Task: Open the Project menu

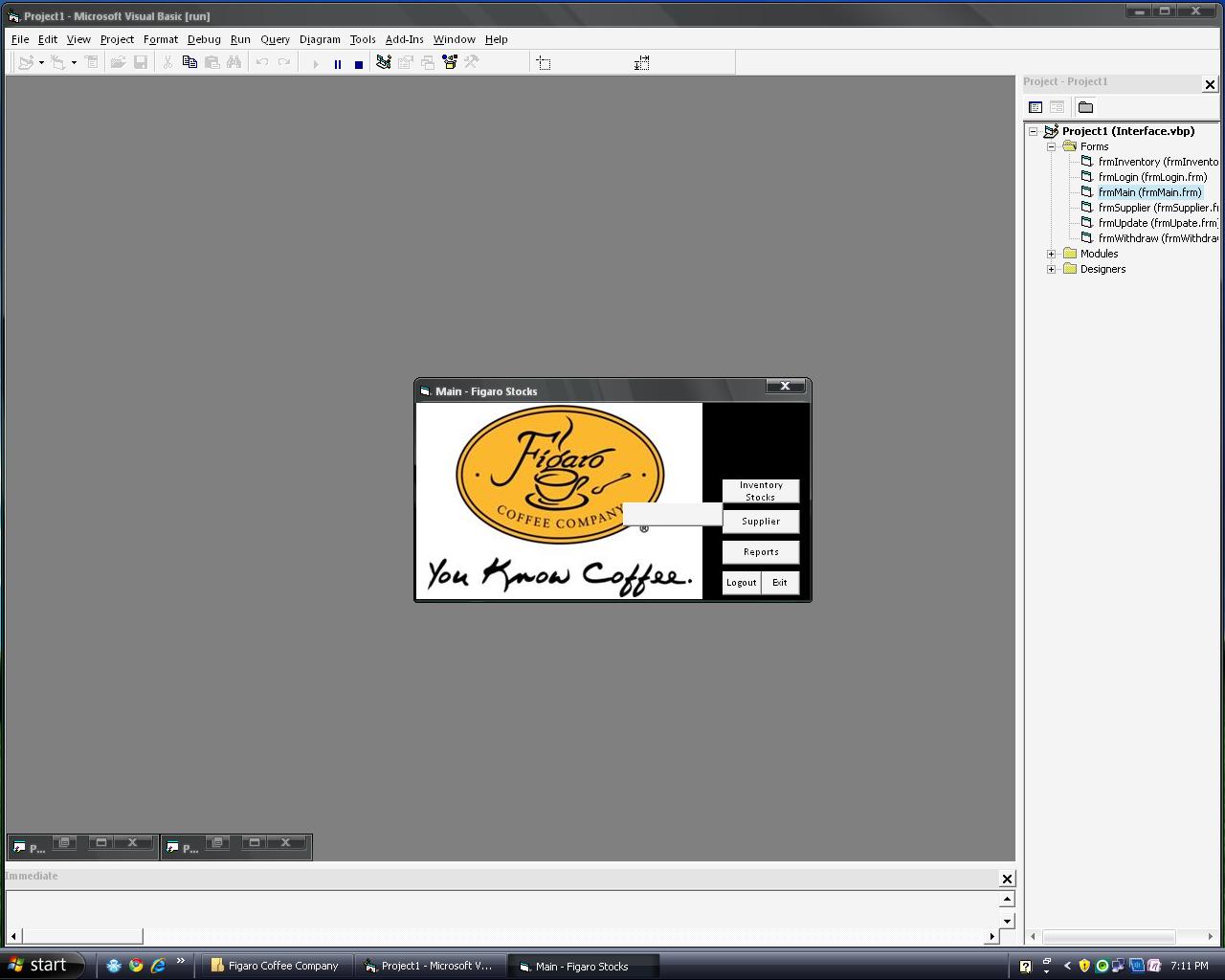Action: point(117,39)
